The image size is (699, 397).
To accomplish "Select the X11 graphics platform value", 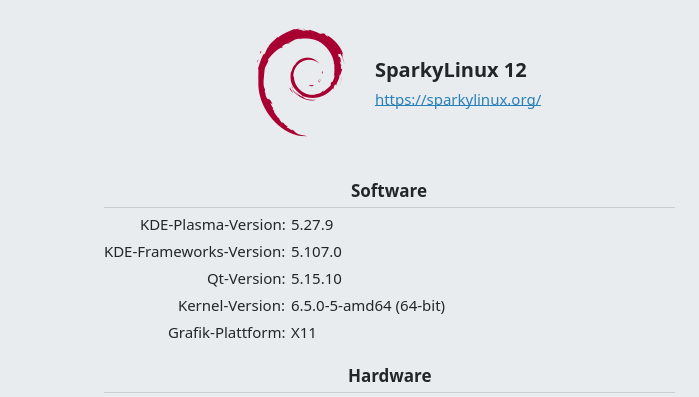I will point(304,333).
